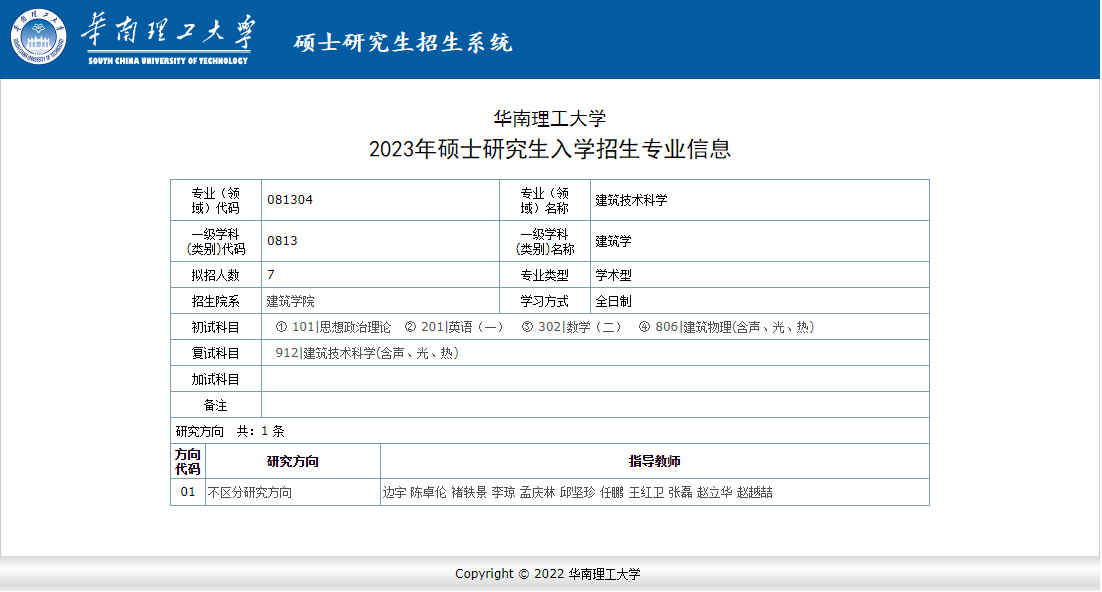Click the 研究方向 column header
This screenshot has height=592, width=1102.
(292, 461)
